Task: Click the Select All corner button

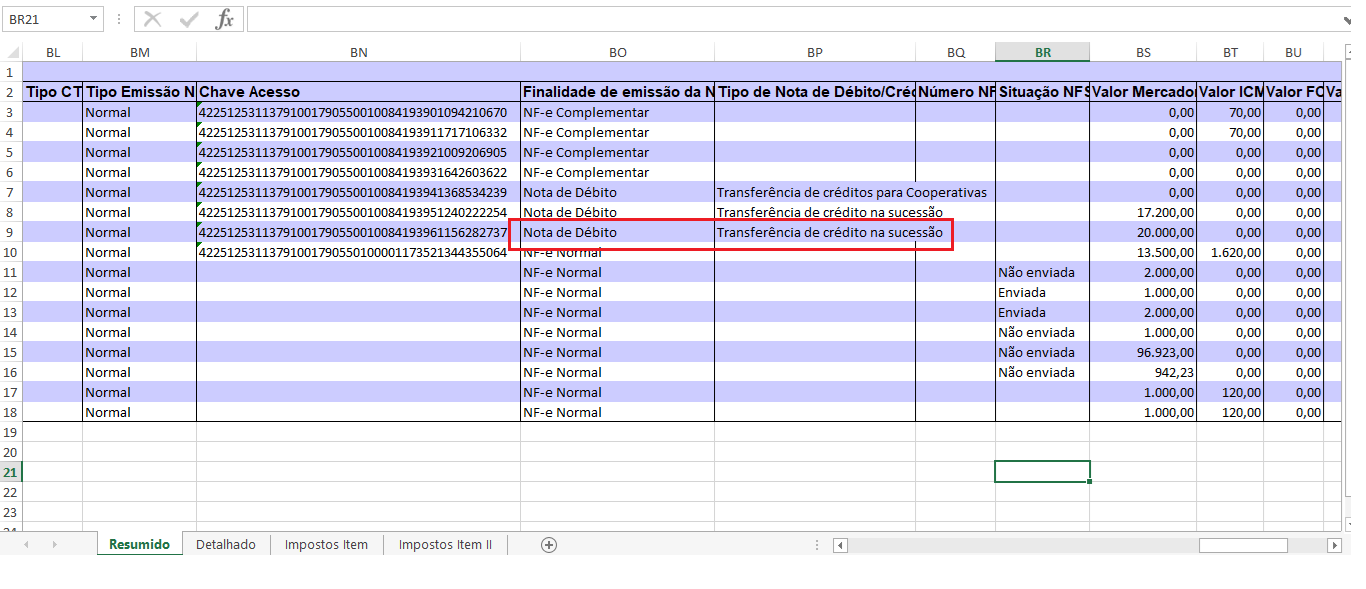Action: 11,52
